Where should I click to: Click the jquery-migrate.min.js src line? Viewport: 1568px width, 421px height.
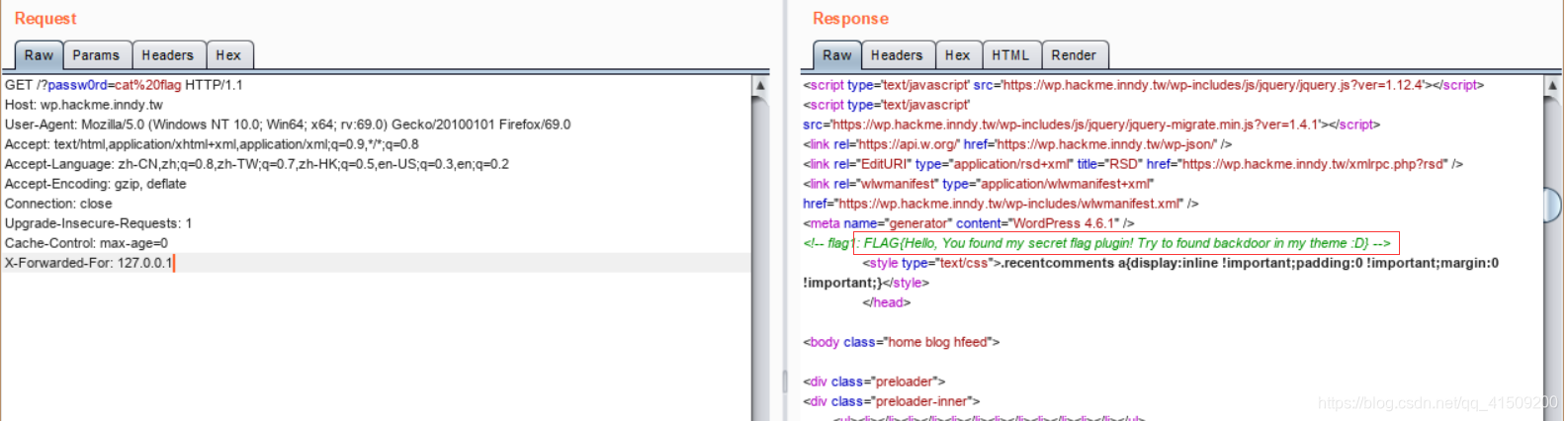click(1091, 125)
